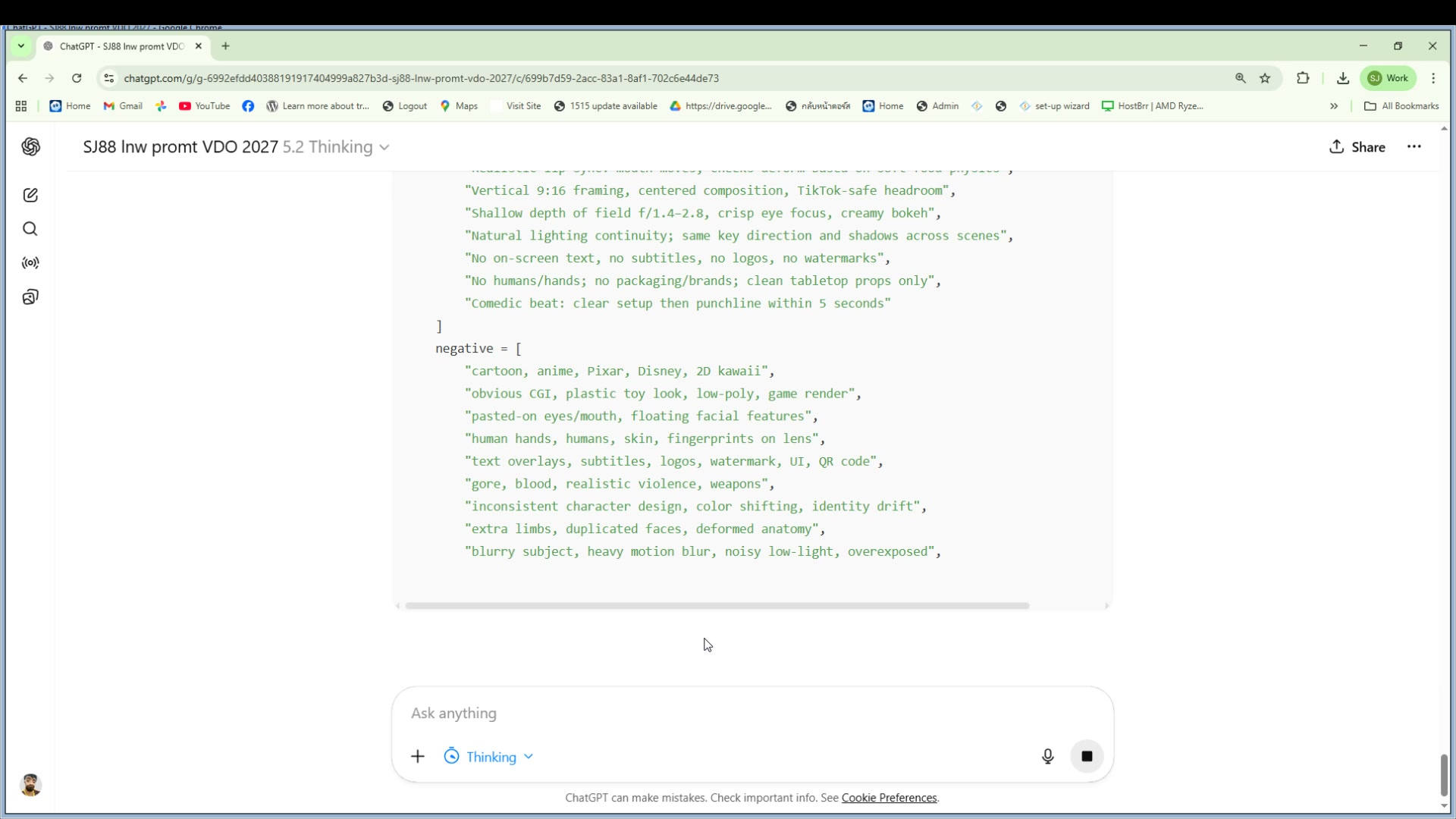Open the 5.2 Thinking model dropdown
1456x819 pixels.
(x=336, y=147)
